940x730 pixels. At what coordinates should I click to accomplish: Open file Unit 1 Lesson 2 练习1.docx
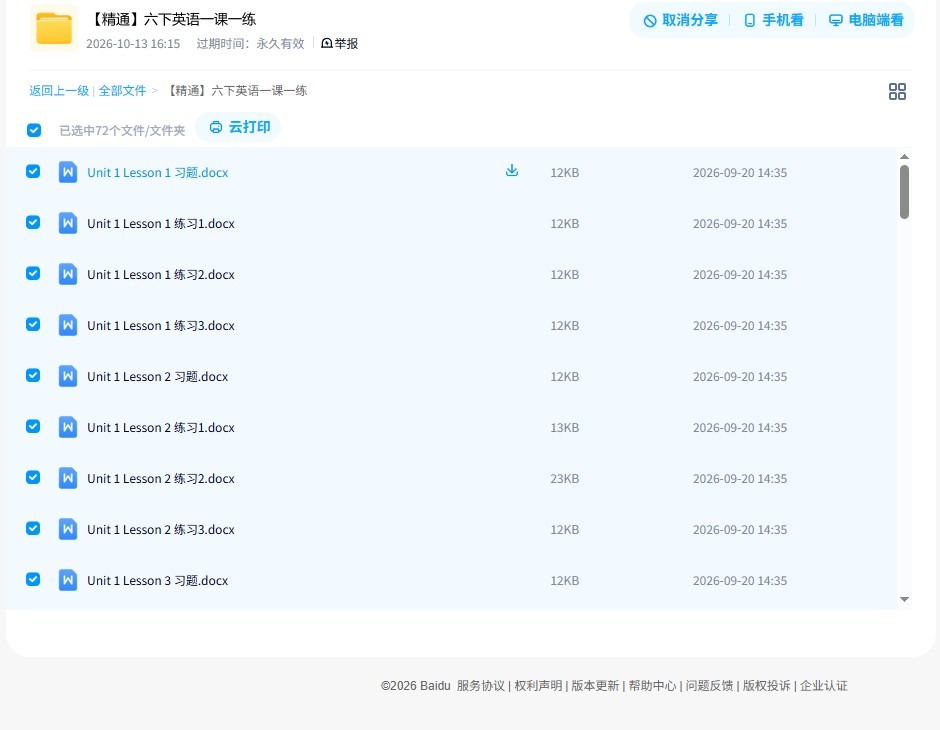tap(161, 427)
